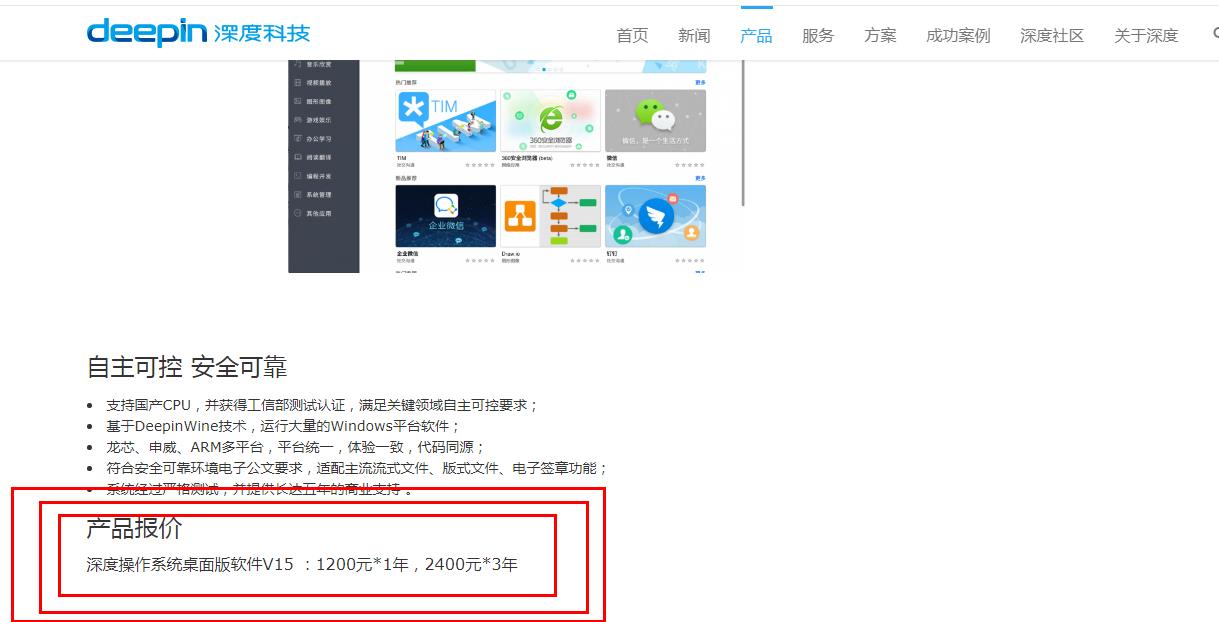Select the 办公学习 category in the store sidebar
The image size is (1219, 622).
click(320, 139)
